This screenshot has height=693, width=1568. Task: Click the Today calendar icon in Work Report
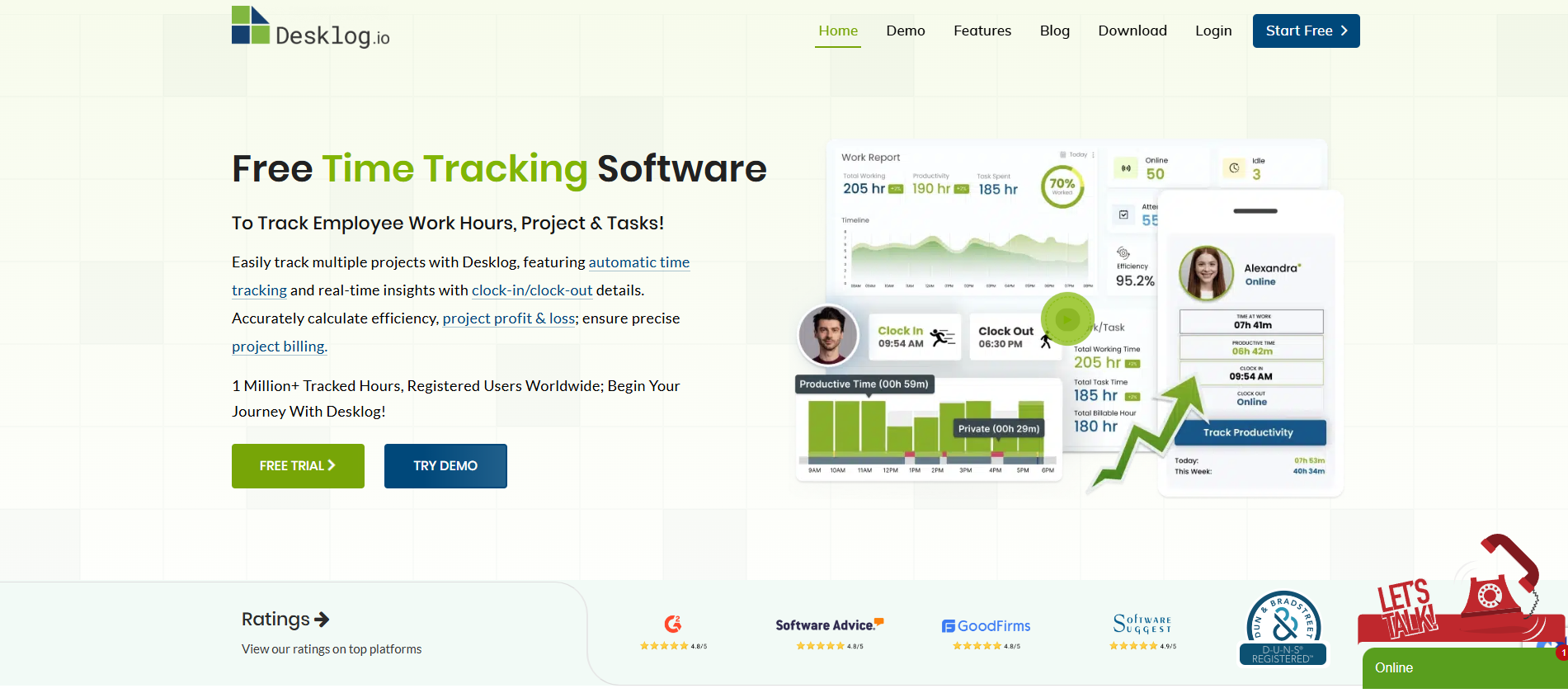coord(1063,154)
